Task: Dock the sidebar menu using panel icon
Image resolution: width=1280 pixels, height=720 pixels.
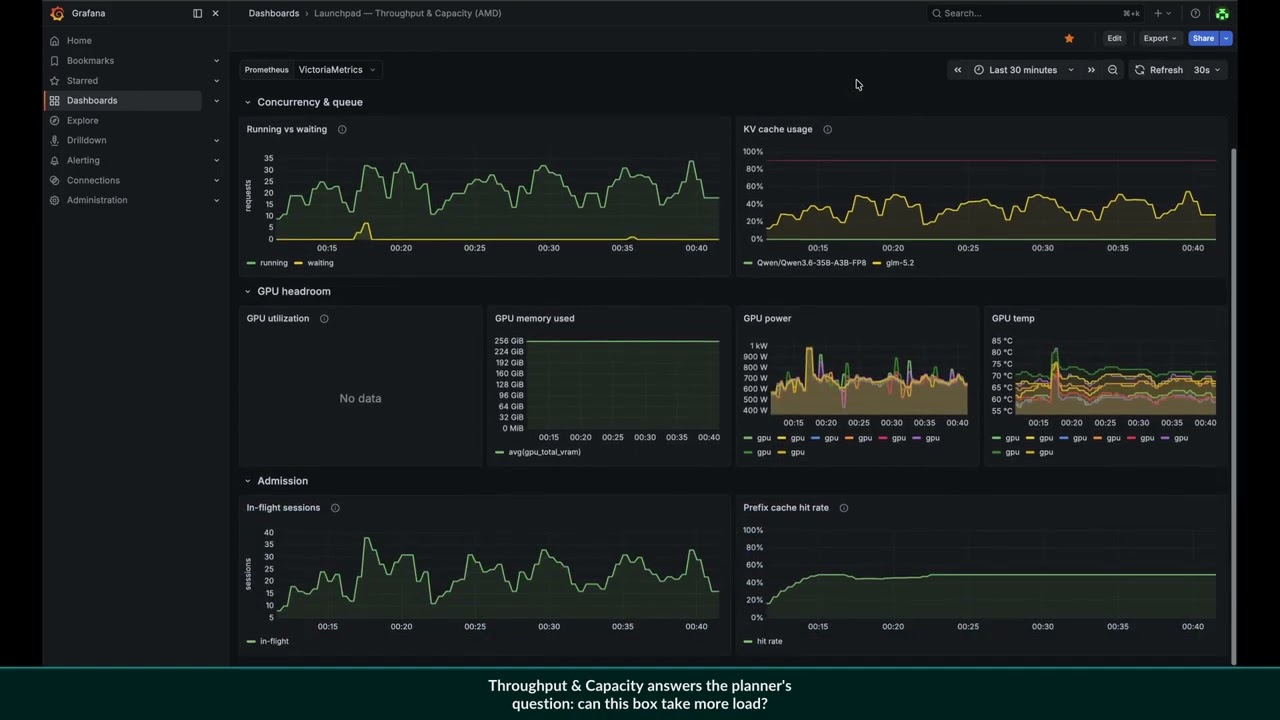Action: point(197,13)
